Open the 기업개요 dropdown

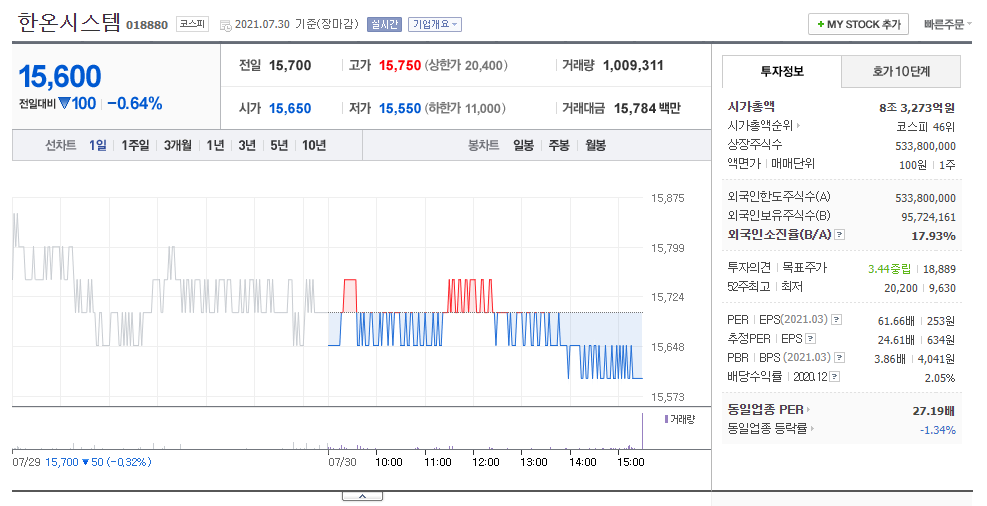[435, 25]
